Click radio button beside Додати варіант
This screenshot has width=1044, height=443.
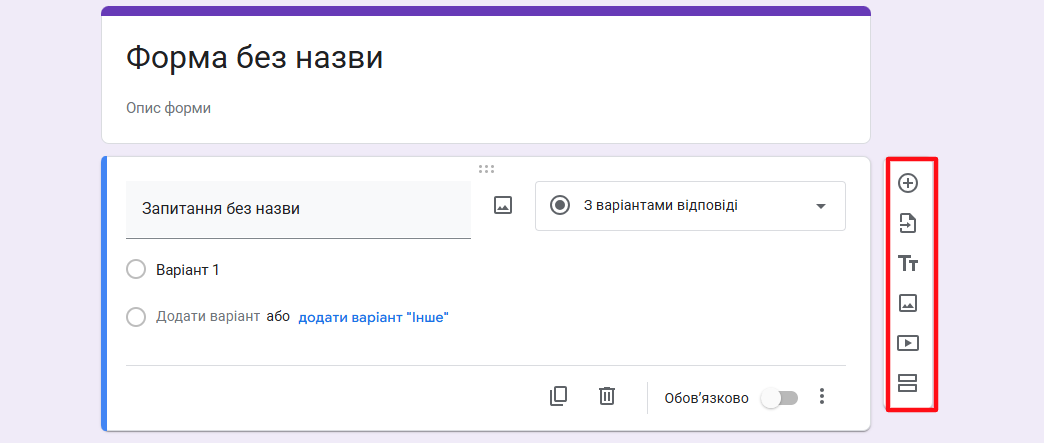[x=137, y=317]
